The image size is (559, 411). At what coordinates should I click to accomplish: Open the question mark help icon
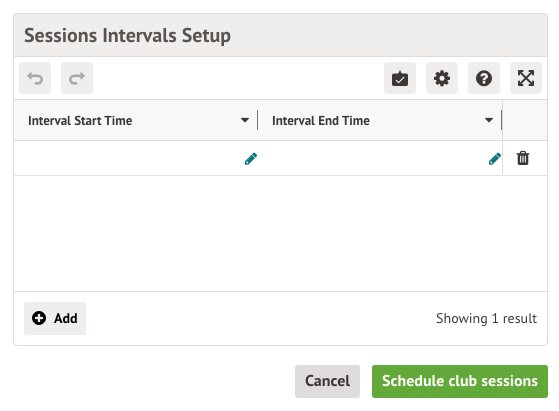pos(484,78)
